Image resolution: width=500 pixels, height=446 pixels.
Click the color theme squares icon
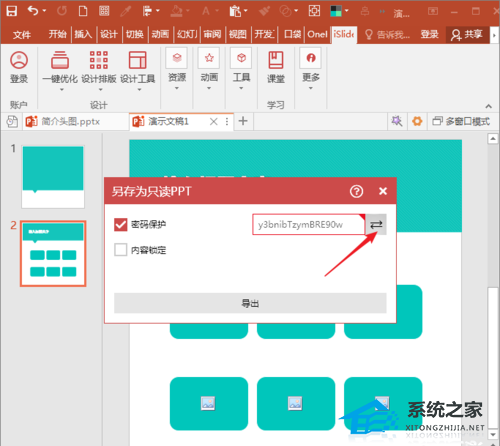(336, 11)
